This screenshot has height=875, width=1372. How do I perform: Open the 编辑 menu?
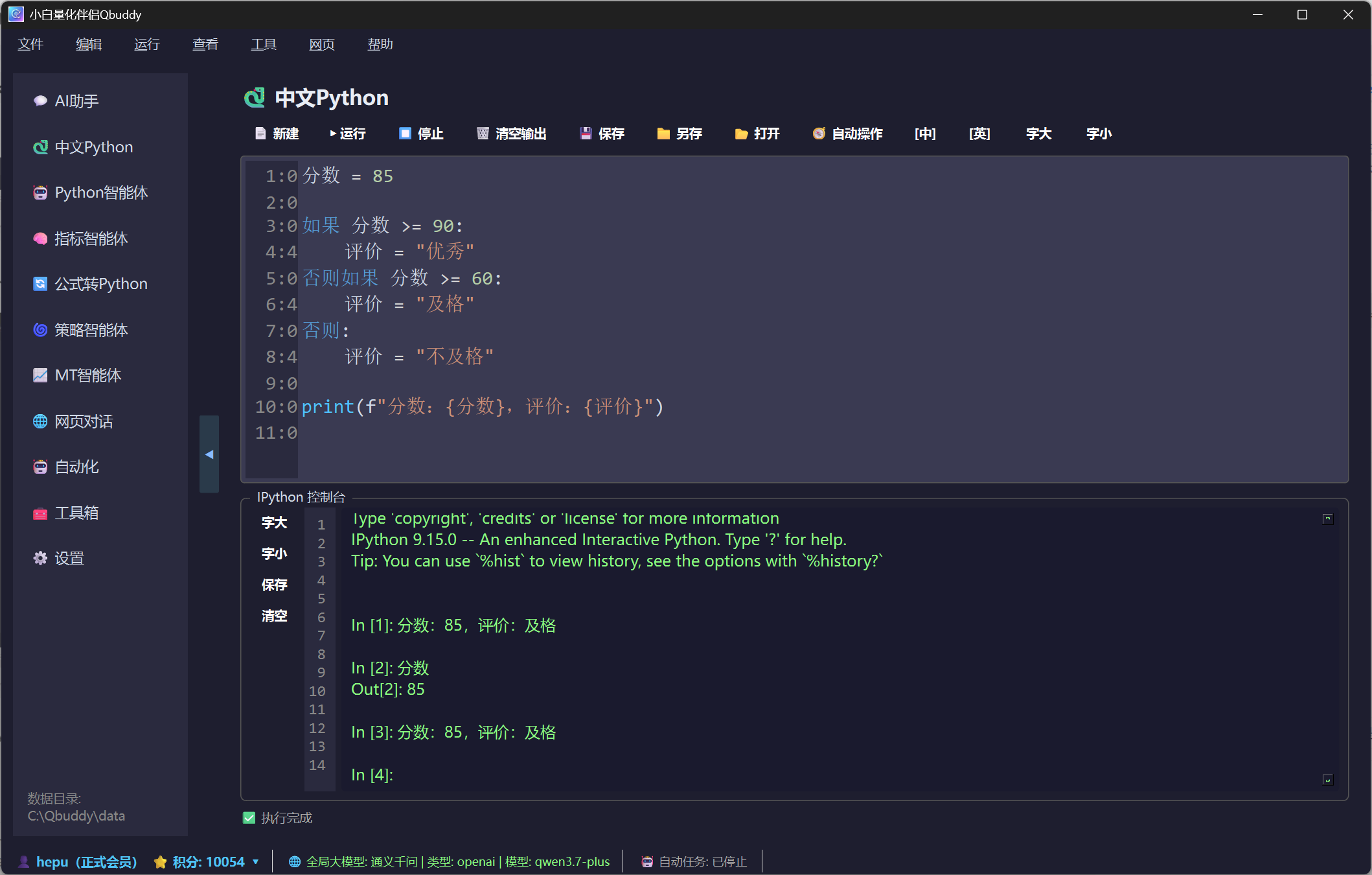click(x=89, y=44)
